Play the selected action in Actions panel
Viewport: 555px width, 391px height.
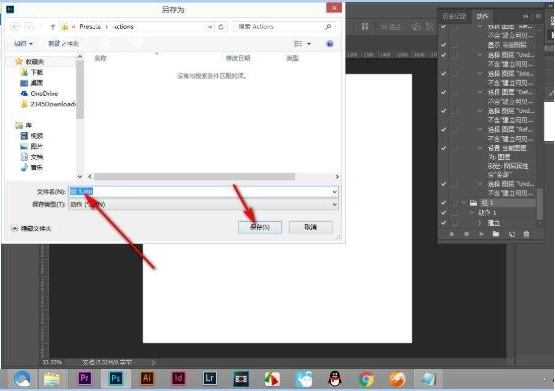(481, 234)
